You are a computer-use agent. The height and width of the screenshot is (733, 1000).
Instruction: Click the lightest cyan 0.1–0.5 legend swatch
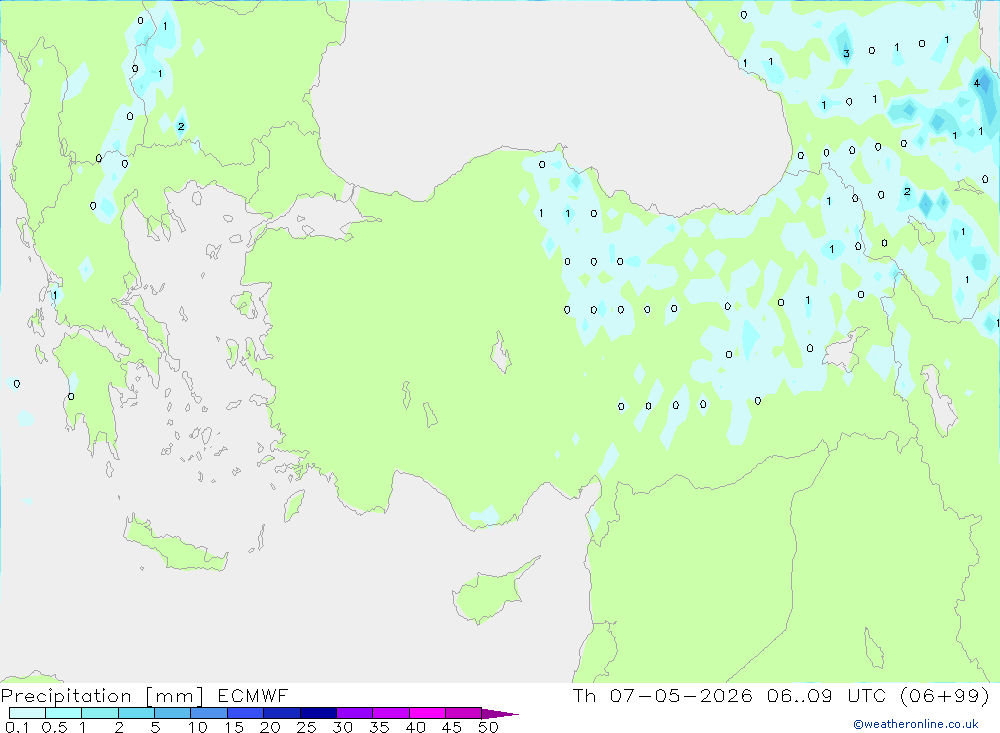click(27, 713)
